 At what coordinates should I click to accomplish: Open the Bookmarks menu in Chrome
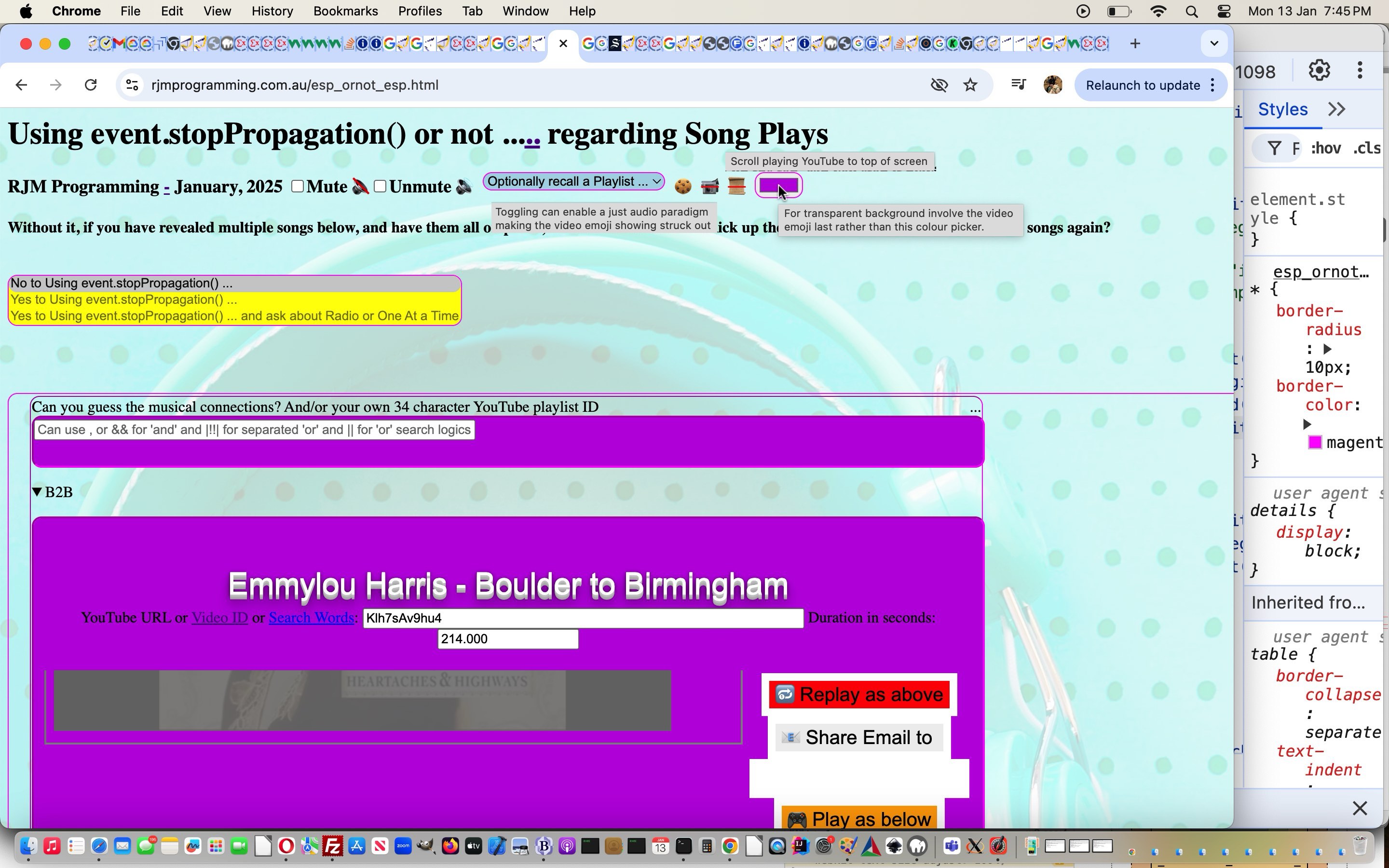click(x=345, y=11)
